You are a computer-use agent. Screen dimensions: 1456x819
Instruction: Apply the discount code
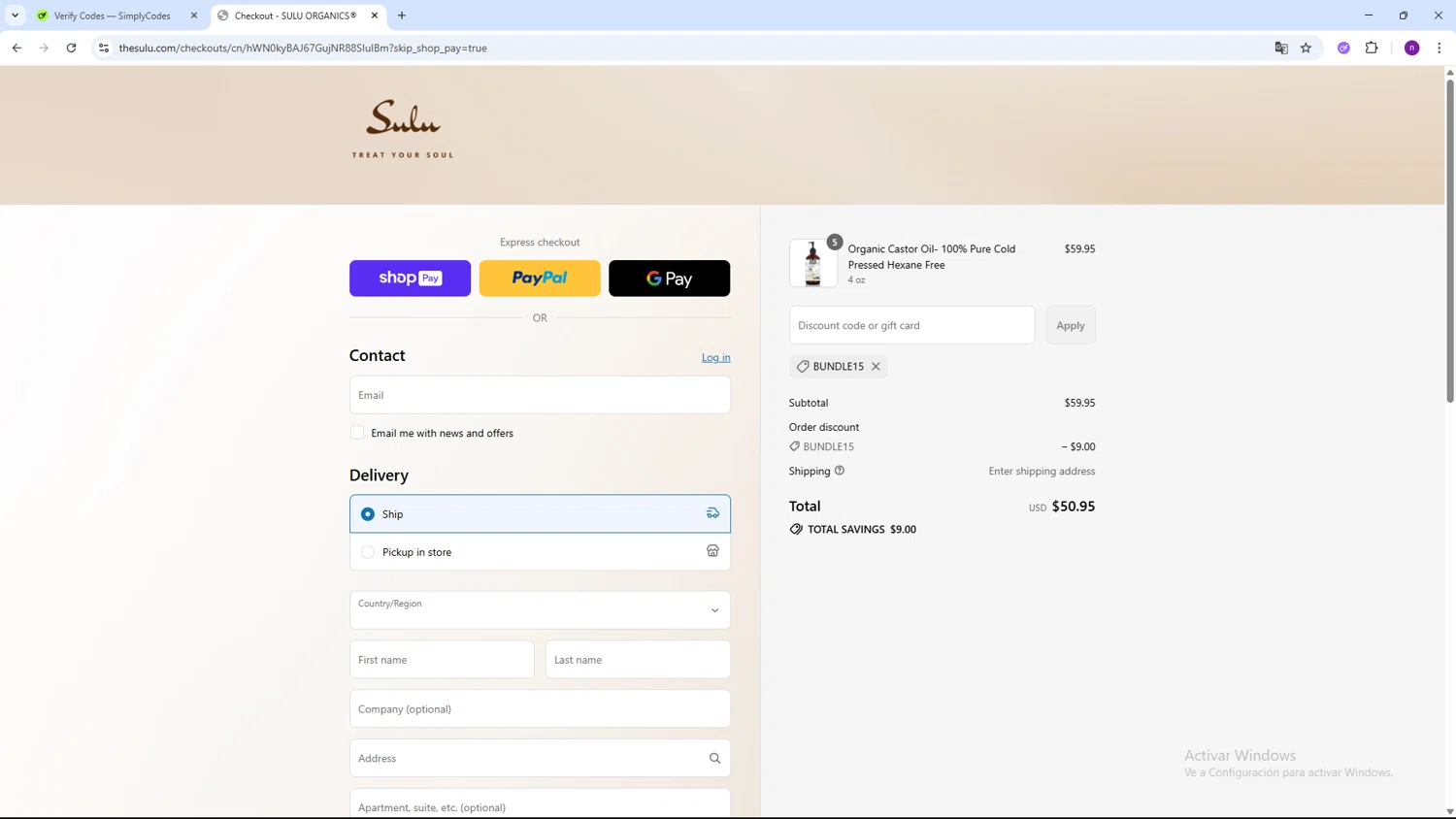tap(1071, 325)
